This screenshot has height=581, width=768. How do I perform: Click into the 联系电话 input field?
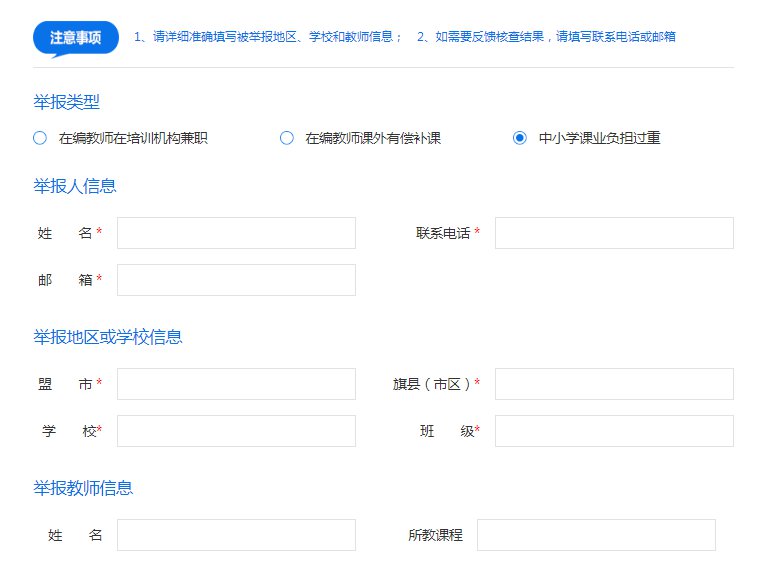pyautogui.click(x=614, y=233)
